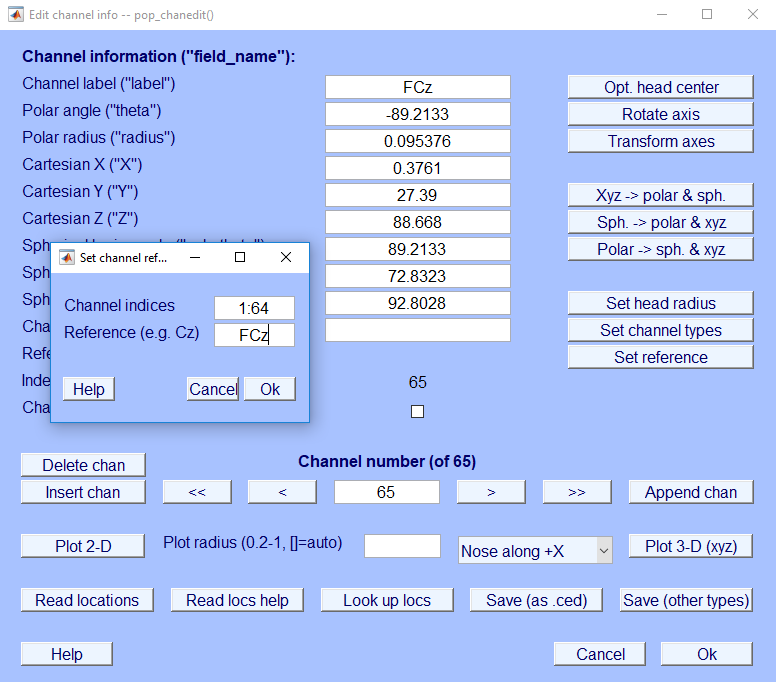776x682 pixels.
Task: Toggle the checkbox below index 65
Action: pyautogui.click(x=418, y=411)
